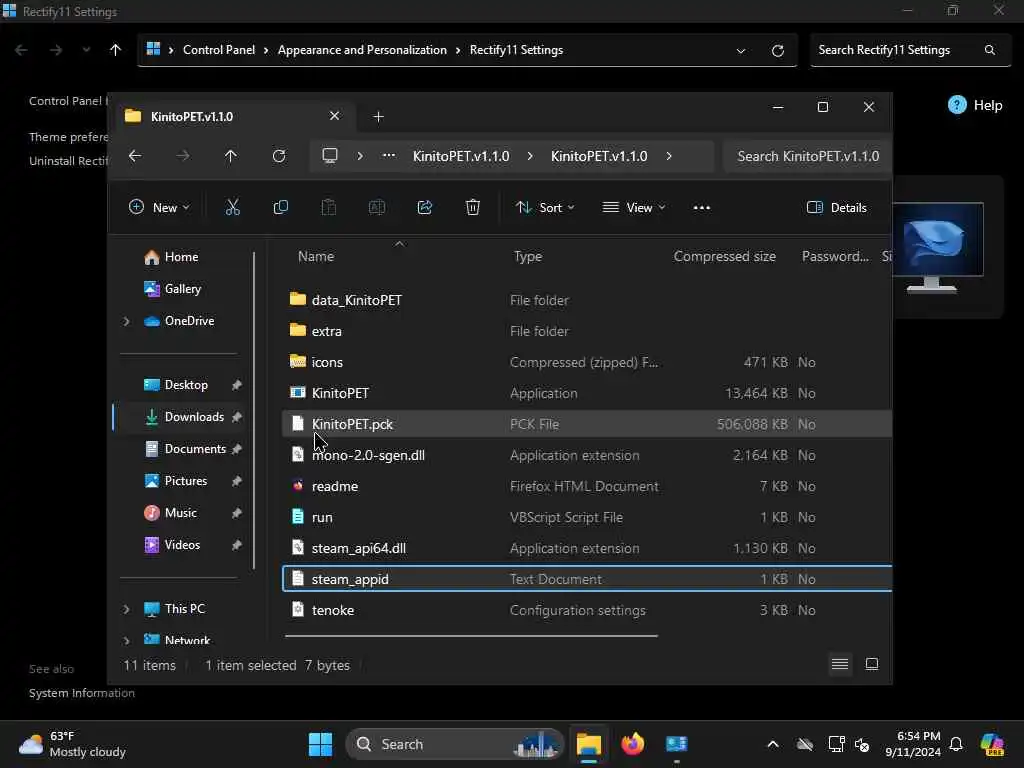Select the extra folder
The width and height of the screenshot is (1024, 768).
586,331
